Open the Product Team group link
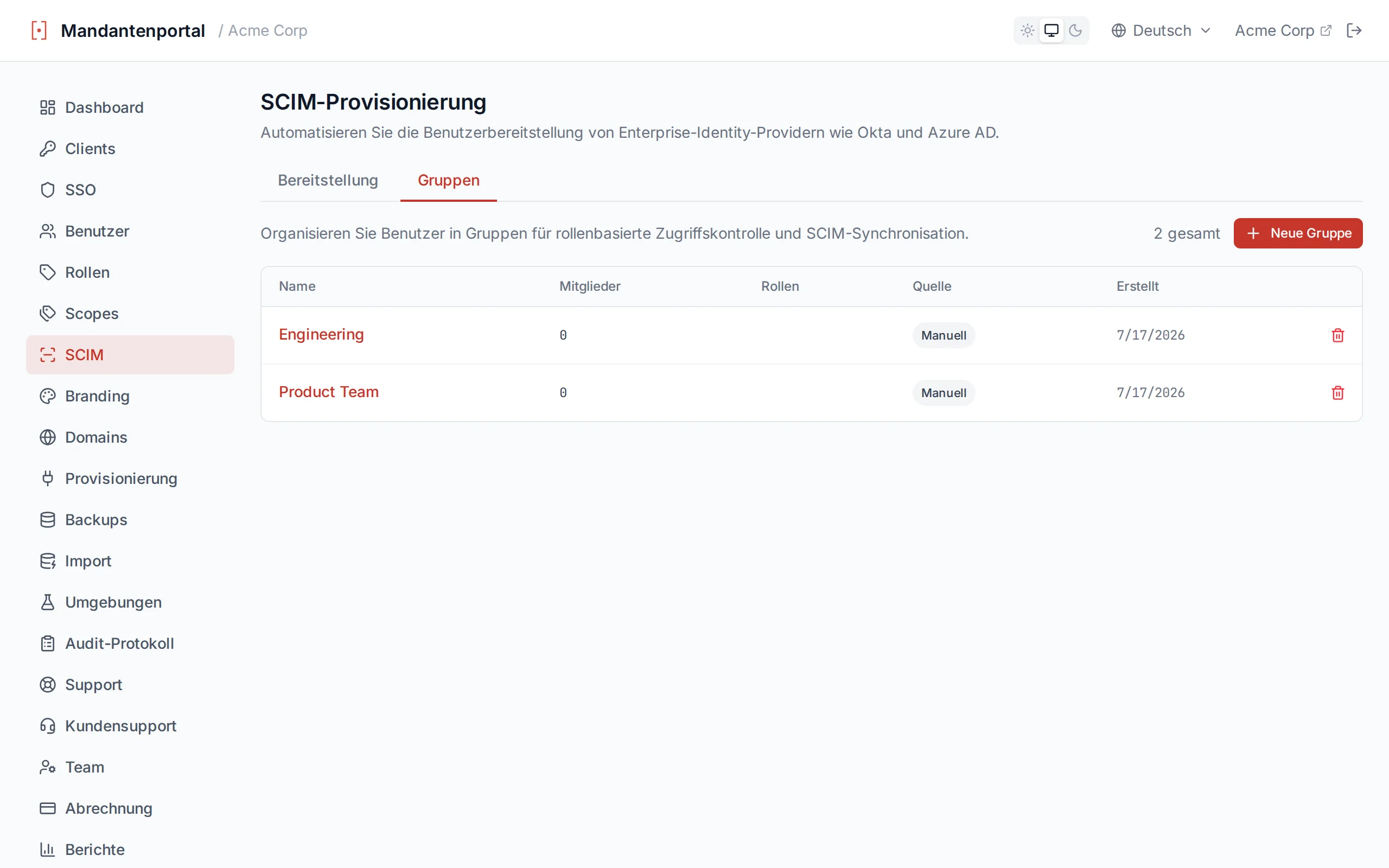Viewport: 1389px width, 868px height. point(329,392)
